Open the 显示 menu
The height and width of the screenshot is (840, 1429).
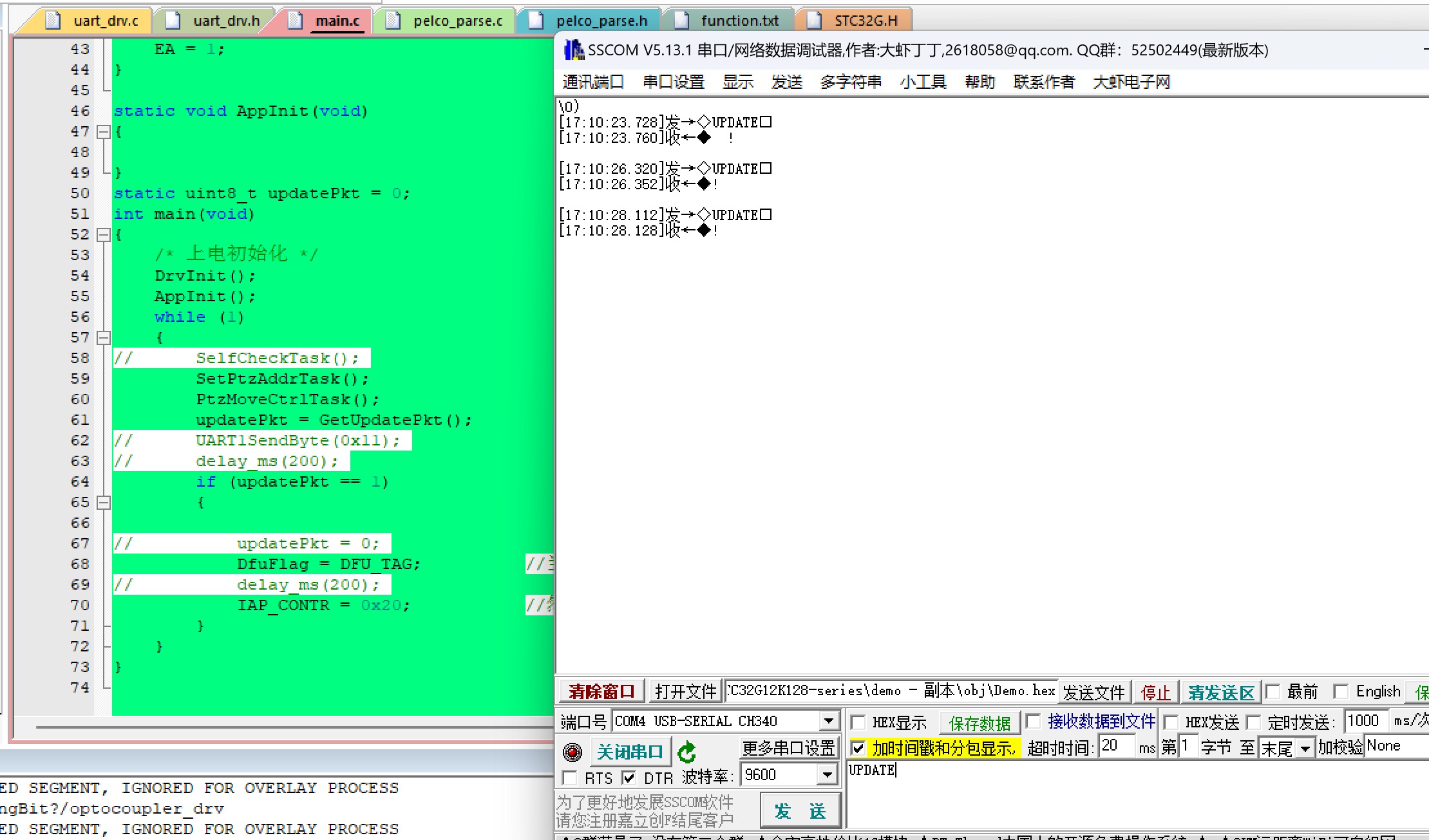click(738, 82)
